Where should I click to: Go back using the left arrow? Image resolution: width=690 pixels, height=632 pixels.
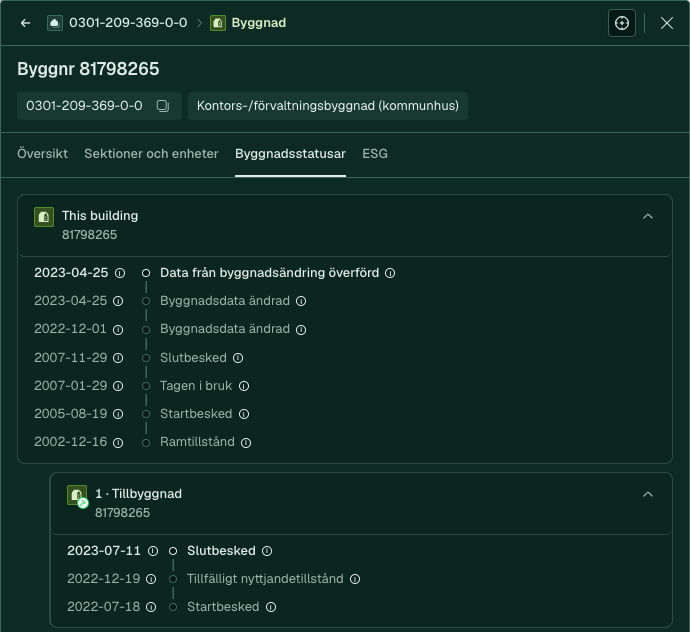(26, 23)
